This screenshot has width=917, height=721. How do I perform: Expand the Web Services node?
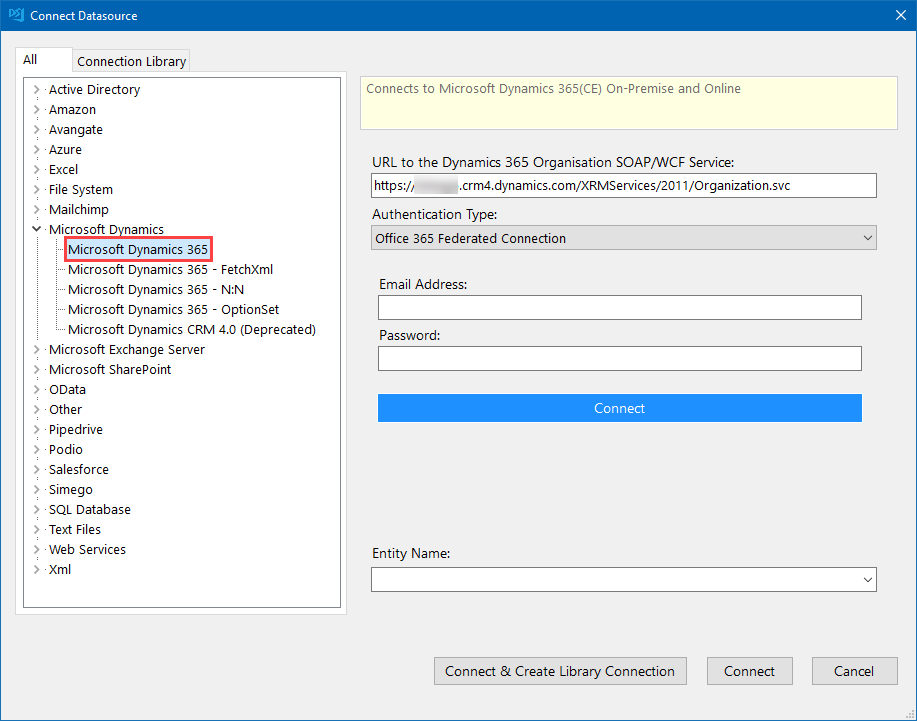pos(36,549)
